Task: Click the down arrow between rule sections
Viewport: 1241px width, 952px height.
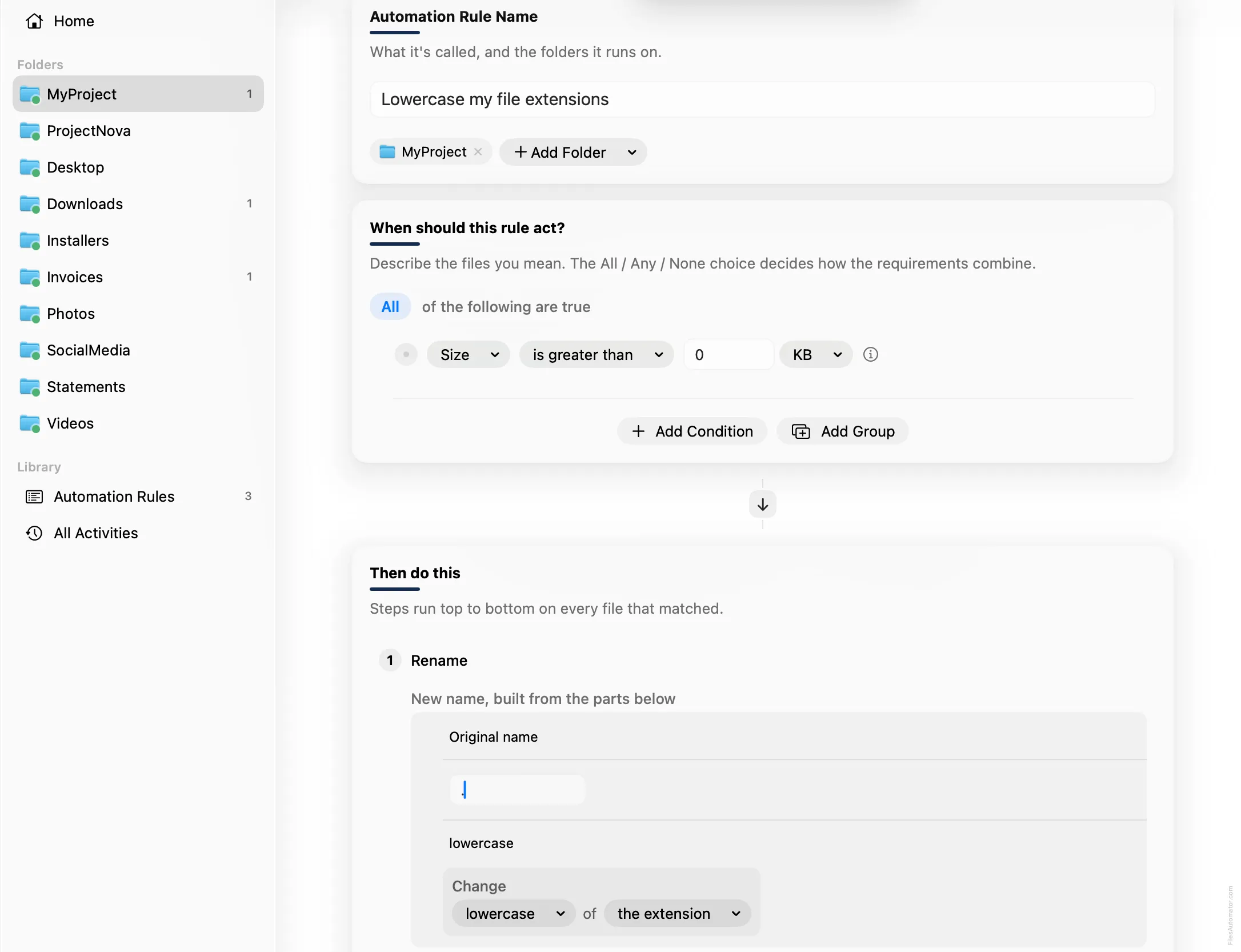Action: click(x=762, y=505)
